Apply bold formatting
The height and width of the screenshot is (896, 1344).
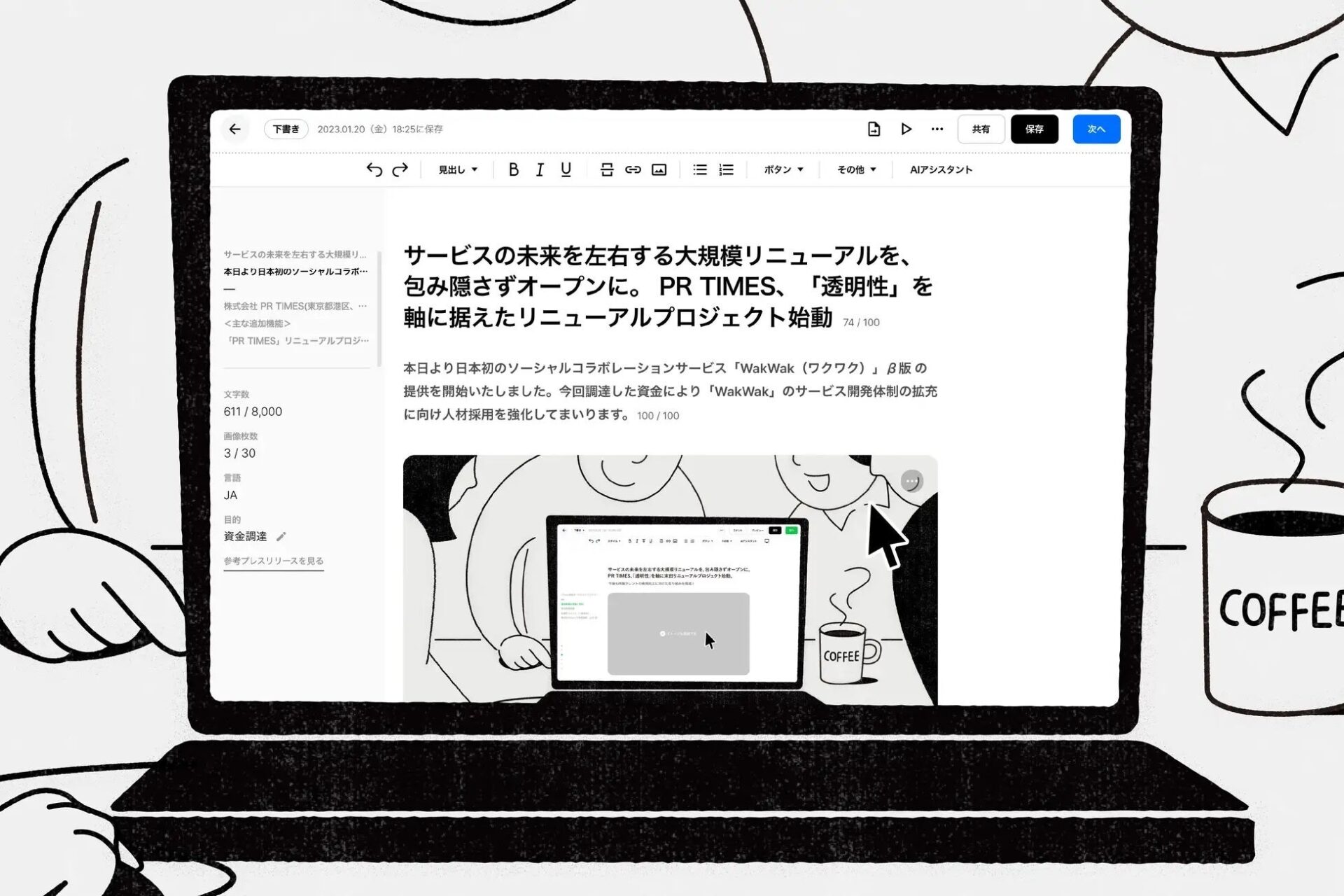coord(513,169)
